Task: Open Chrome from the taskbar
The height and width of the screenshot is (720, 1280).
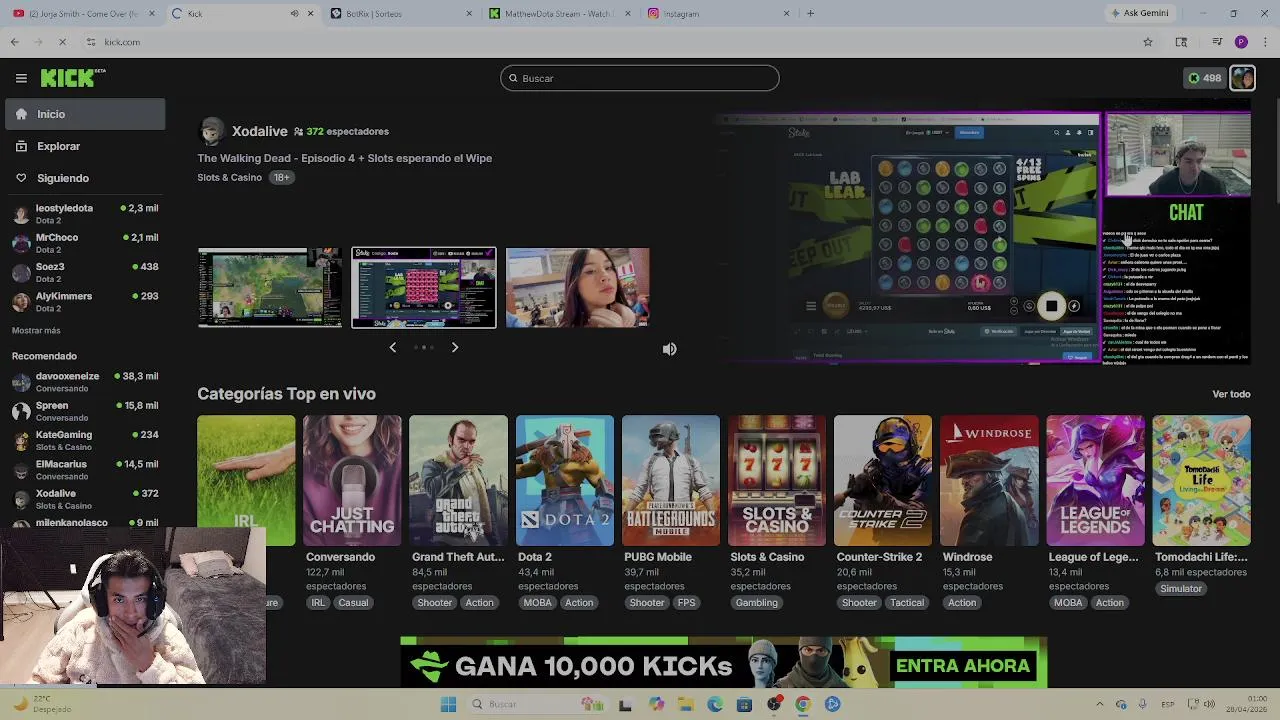Action: [802, 704]
